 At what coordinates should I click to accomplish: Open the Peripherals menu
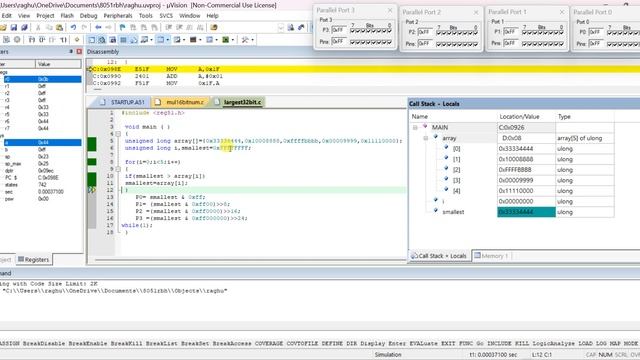pyautogui.click(x=118, y=16)
